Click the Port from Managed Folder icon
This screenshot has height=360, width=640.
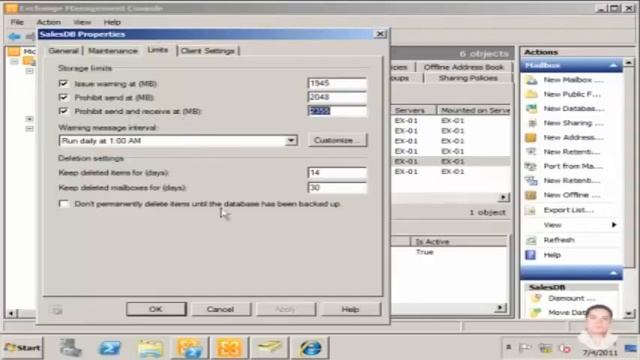(x=531, y=166)
